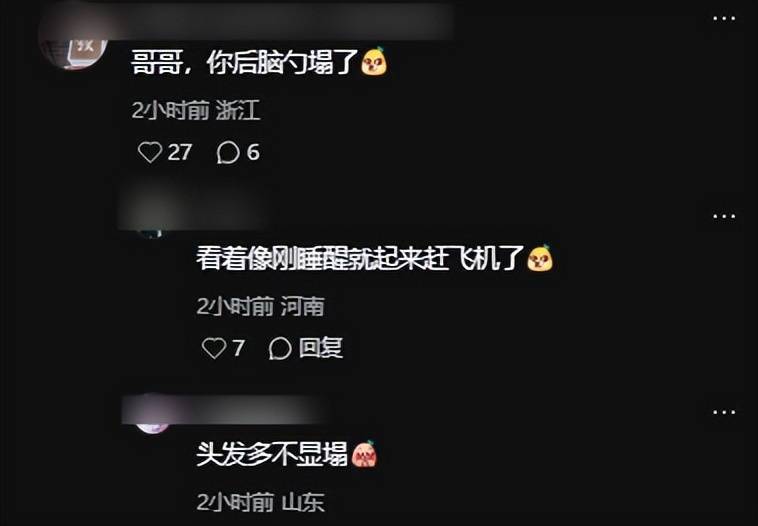Click the blurred username above the 山东 comment

222,409
